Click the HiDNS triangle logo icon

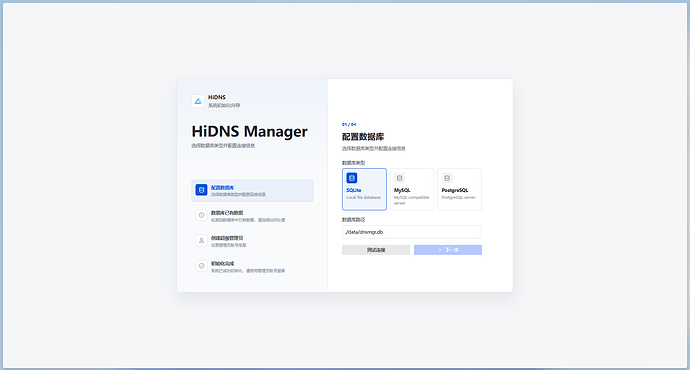pyautogui.click(x=198, y=101)
